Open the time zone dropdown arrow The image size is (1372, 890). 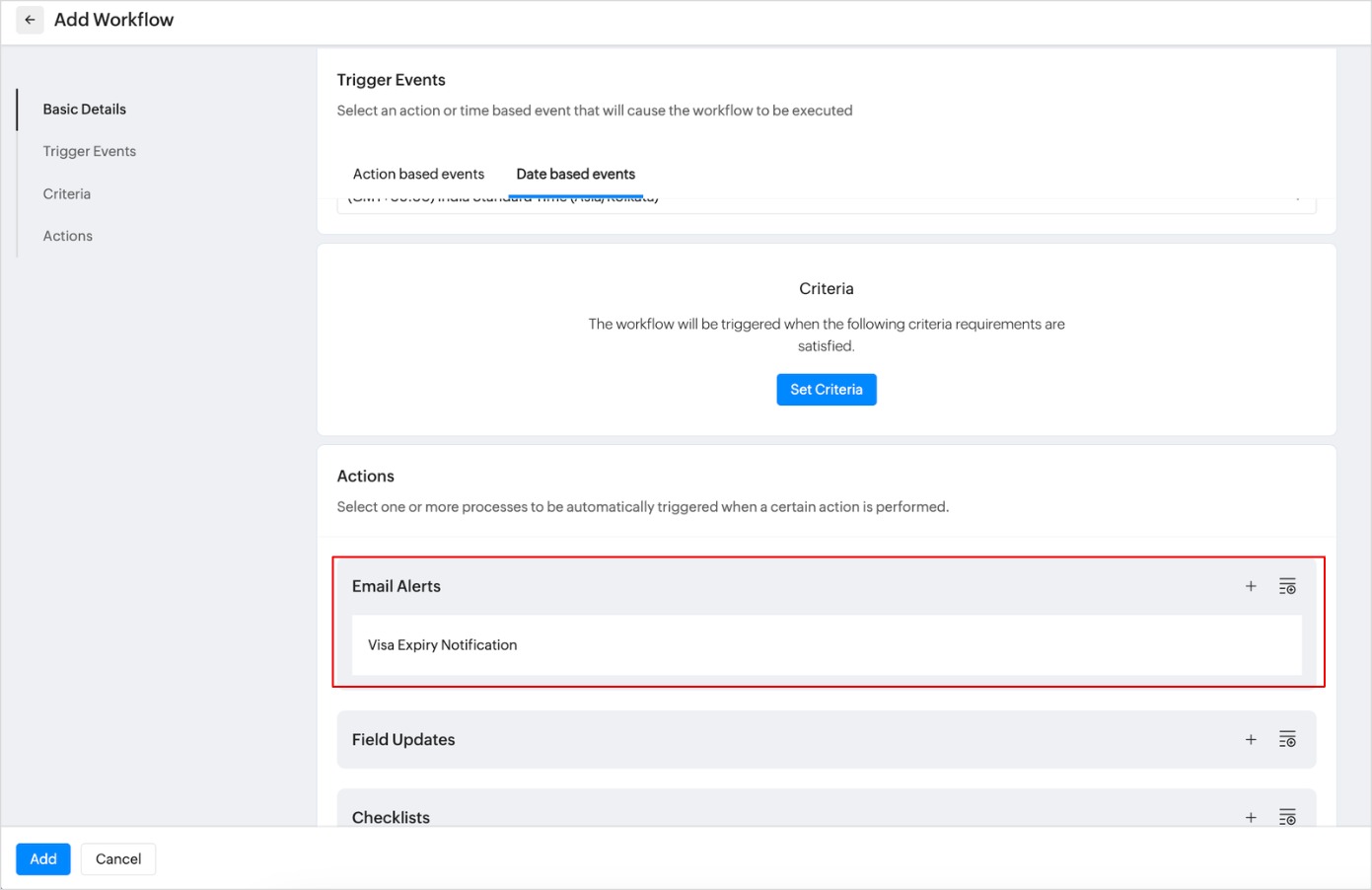pos(1298,198)
